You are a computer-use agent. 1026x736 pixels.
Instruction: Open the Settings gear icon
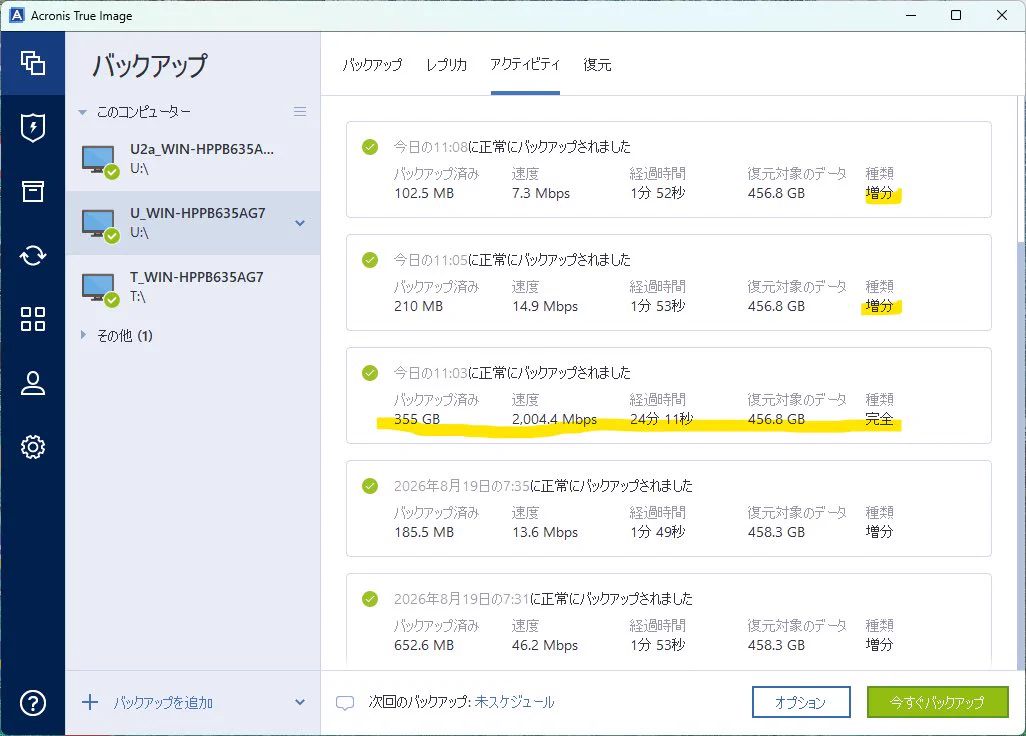pyautogui.click(x=33, y=447)
